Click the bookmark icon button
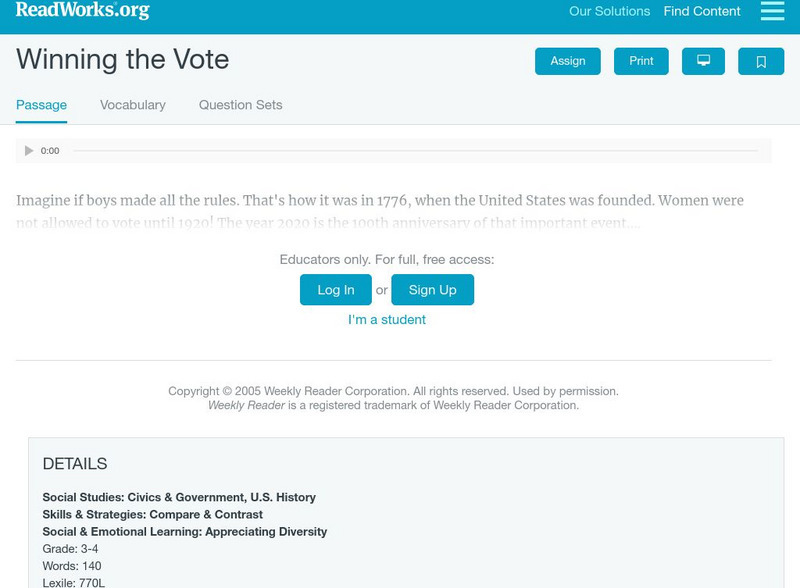 [x=761, y=61]
